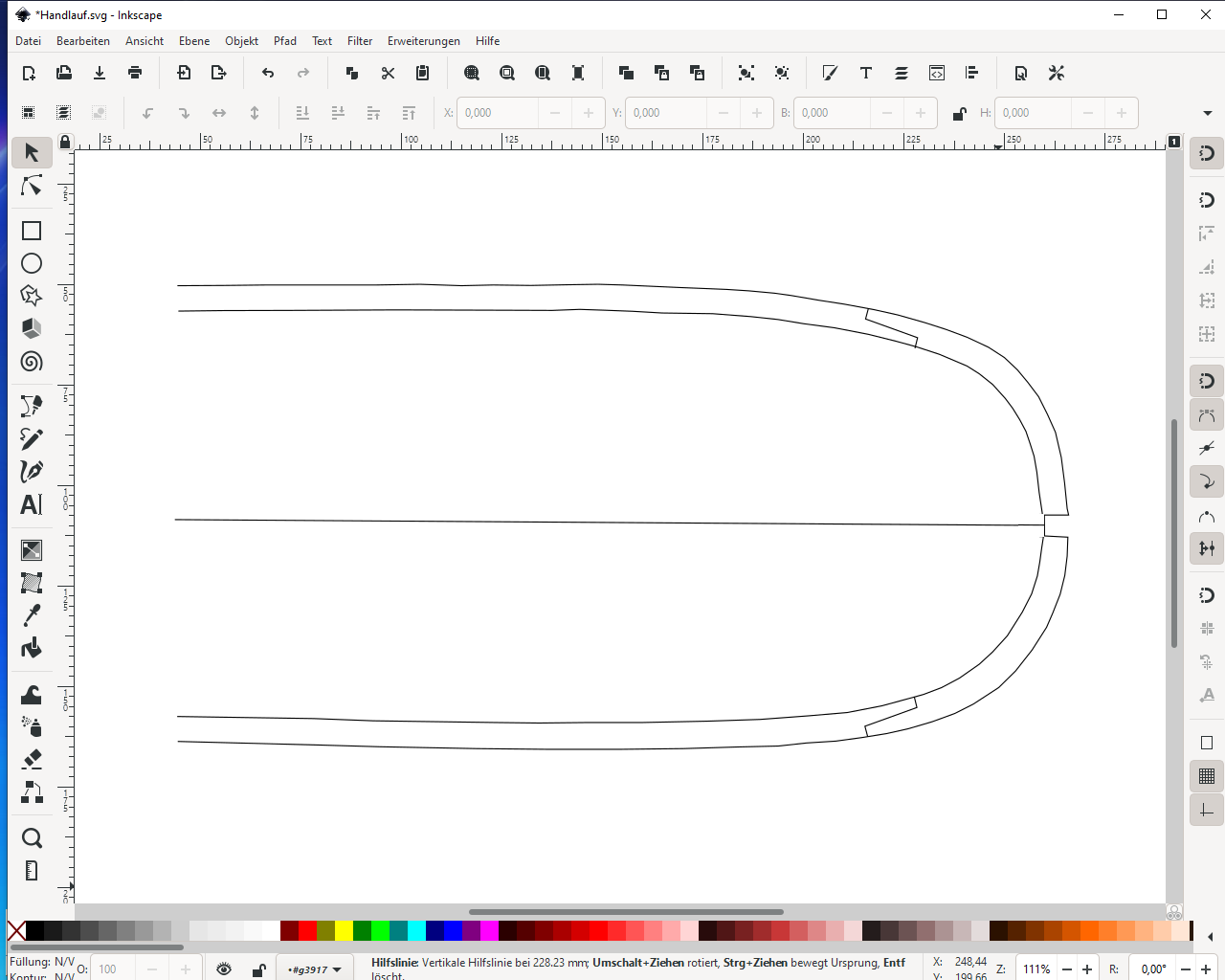Click the Print document icon
This screenshot has height=980, width=1225.
tap(135, 73)
